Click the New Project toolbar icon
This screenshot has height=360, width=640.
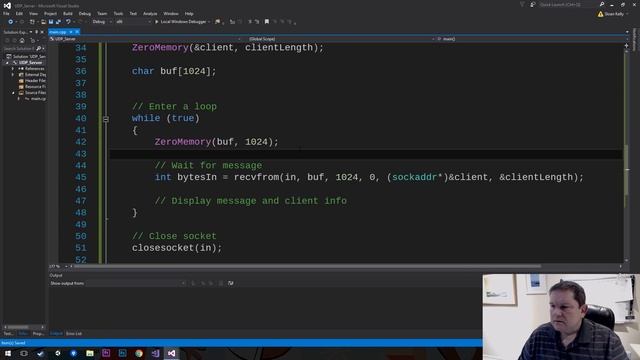pyautogui.click(x=32, y=22)
